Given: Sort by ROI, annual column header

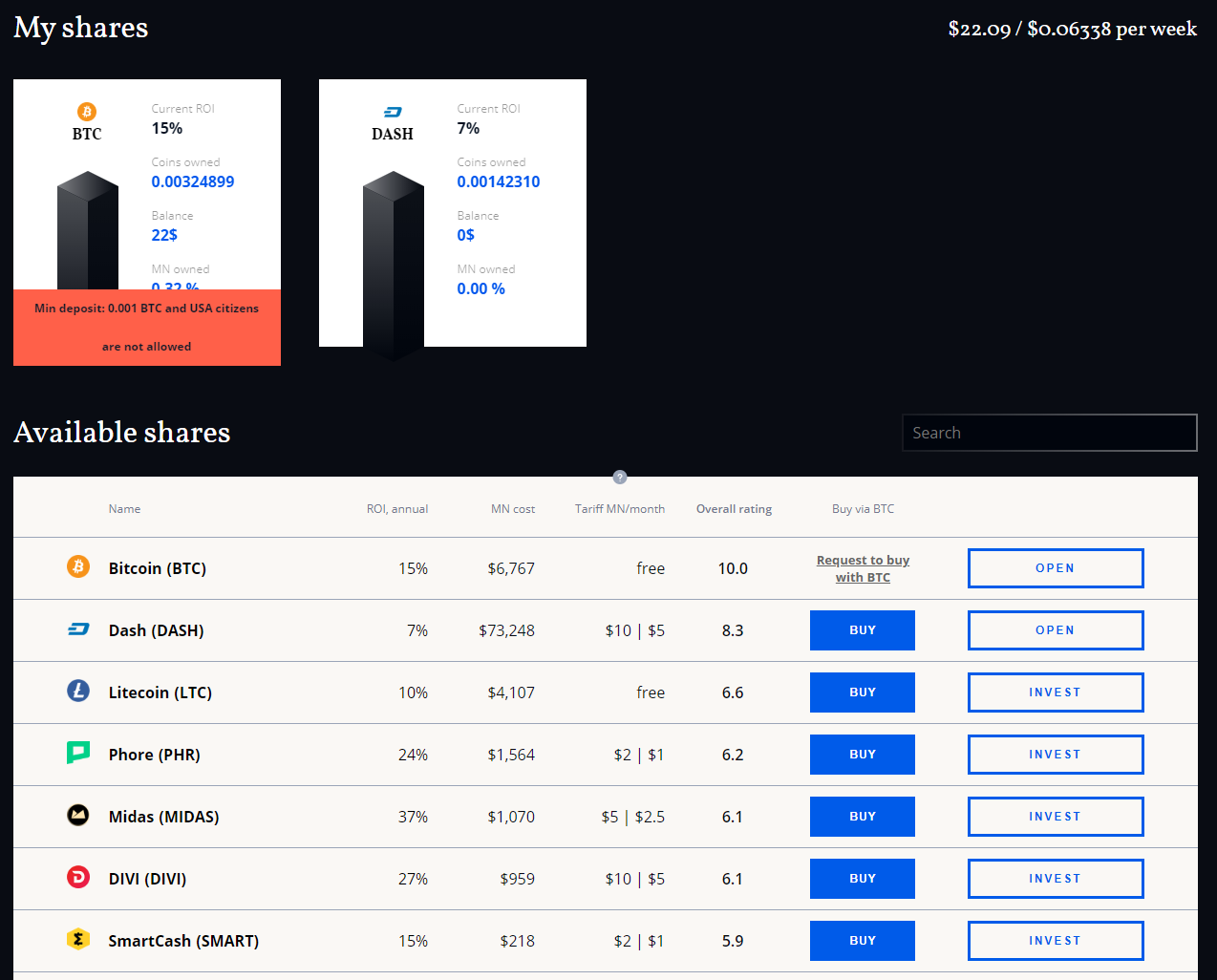Looking at the screenshot, I should pos(397,509).
